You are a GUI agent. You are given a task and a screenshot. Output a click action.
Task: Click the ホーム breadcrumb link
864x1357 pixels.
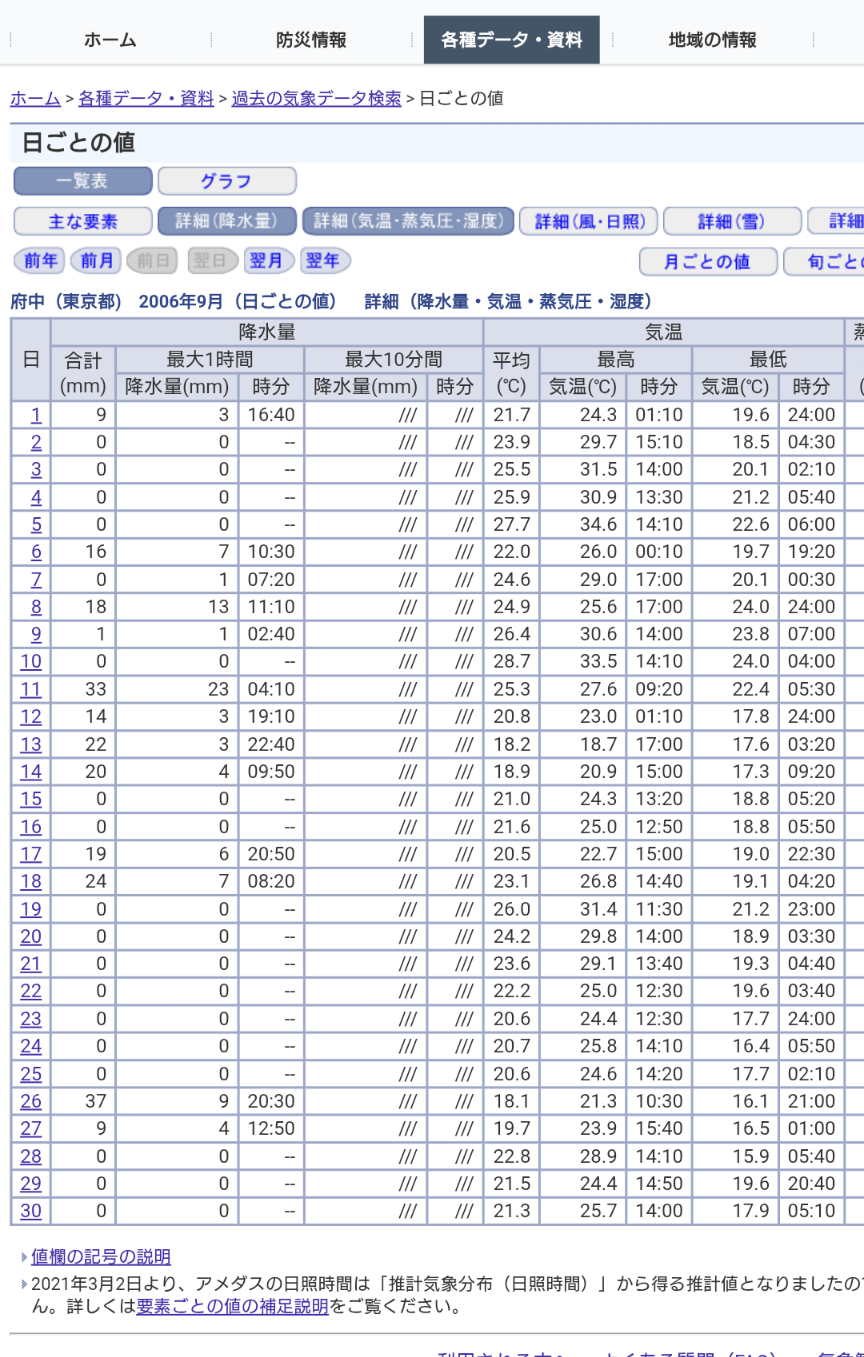click(34, 98)
